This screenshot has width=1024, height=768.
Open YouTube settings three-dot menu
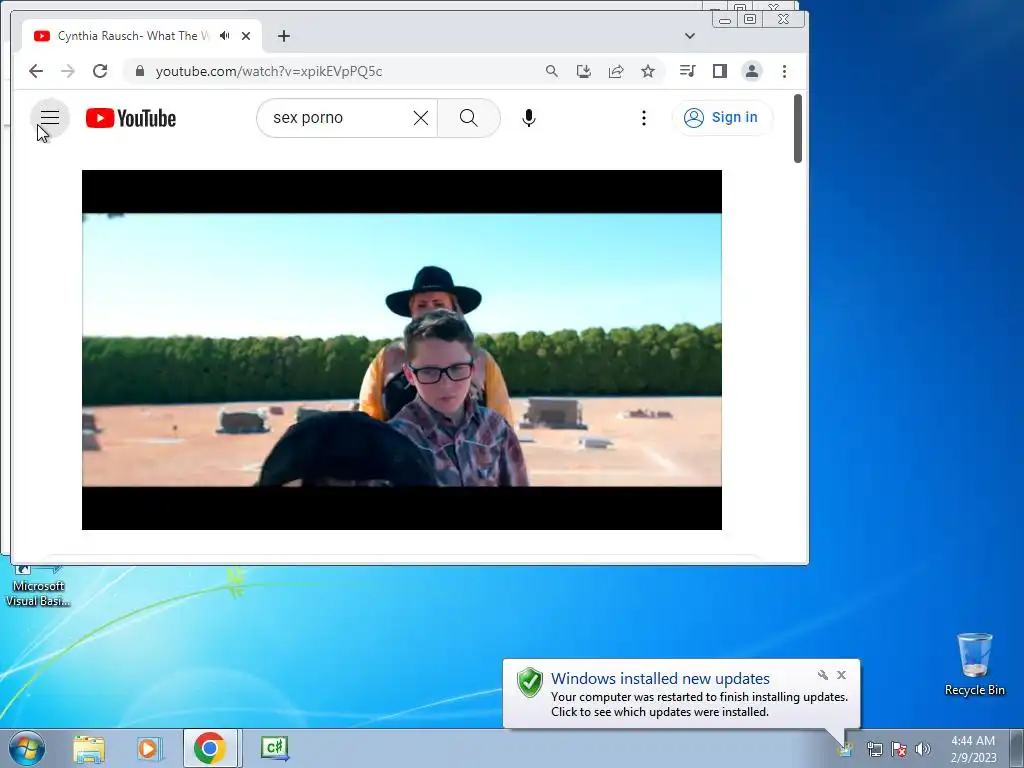point(644,118)
